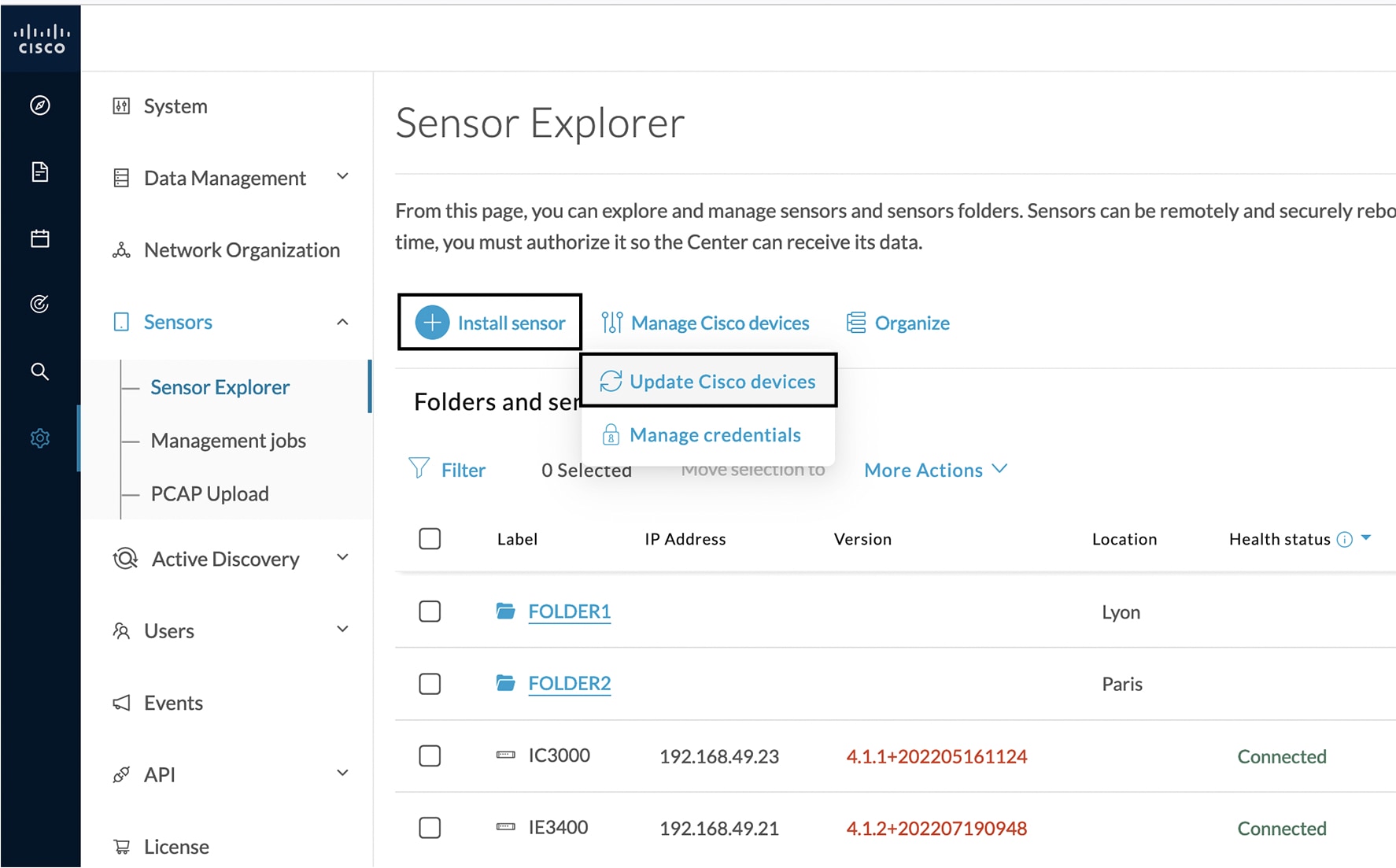
Task: Open the Explore compass icon in sidebar
Action: pyautogui.click(x=40, y=106)
